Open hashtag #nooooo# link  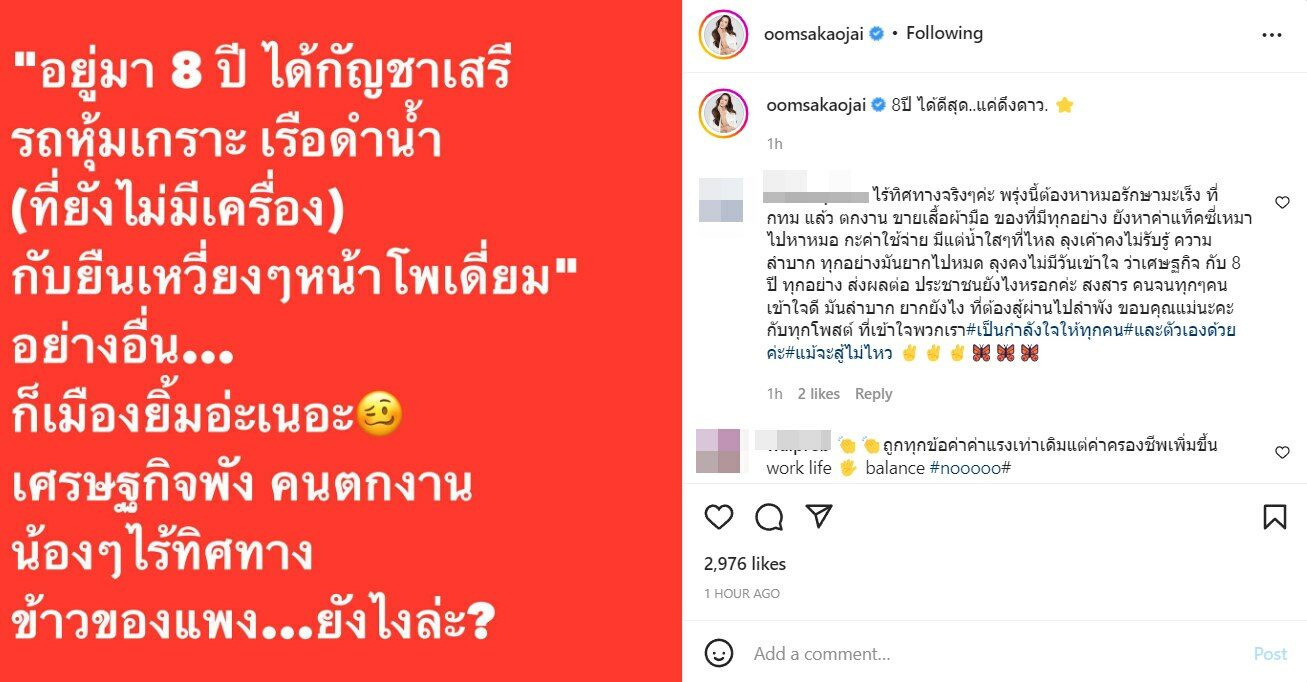point(970,468)
